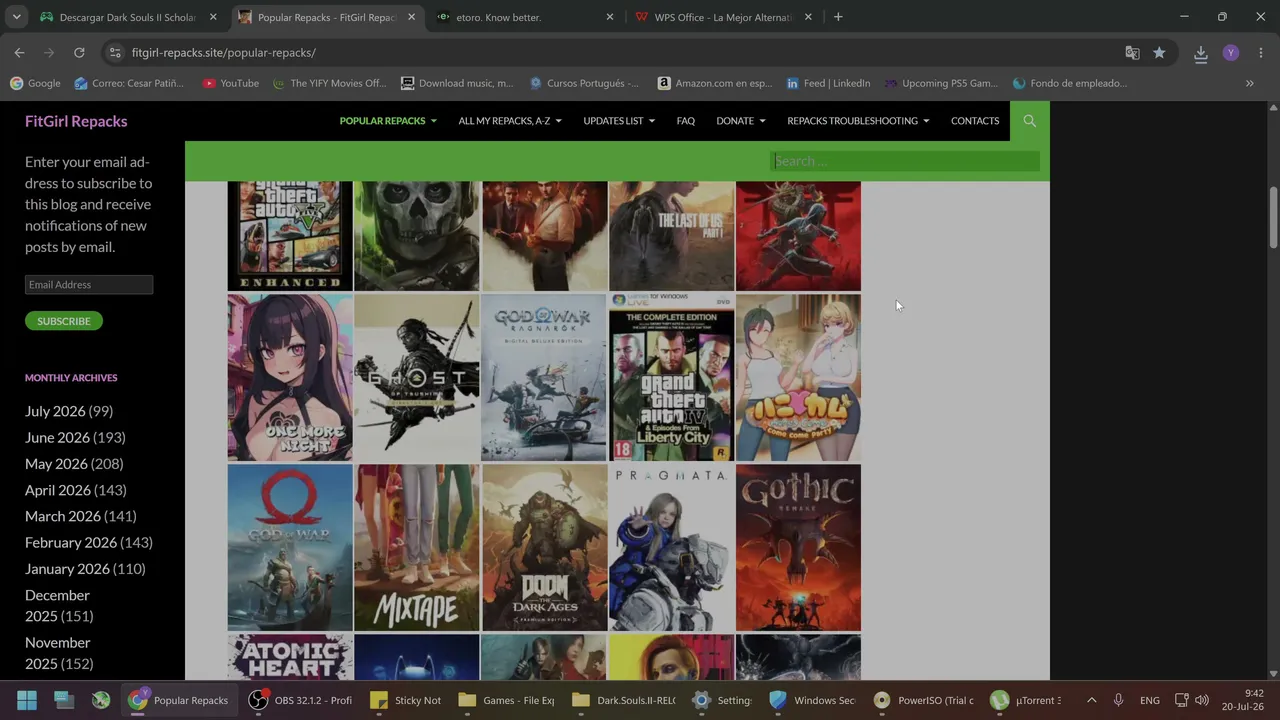Open the Grand Theft Auto IV cover
The height and width of the screenshot is (720, 1280).
click(671, 378)
